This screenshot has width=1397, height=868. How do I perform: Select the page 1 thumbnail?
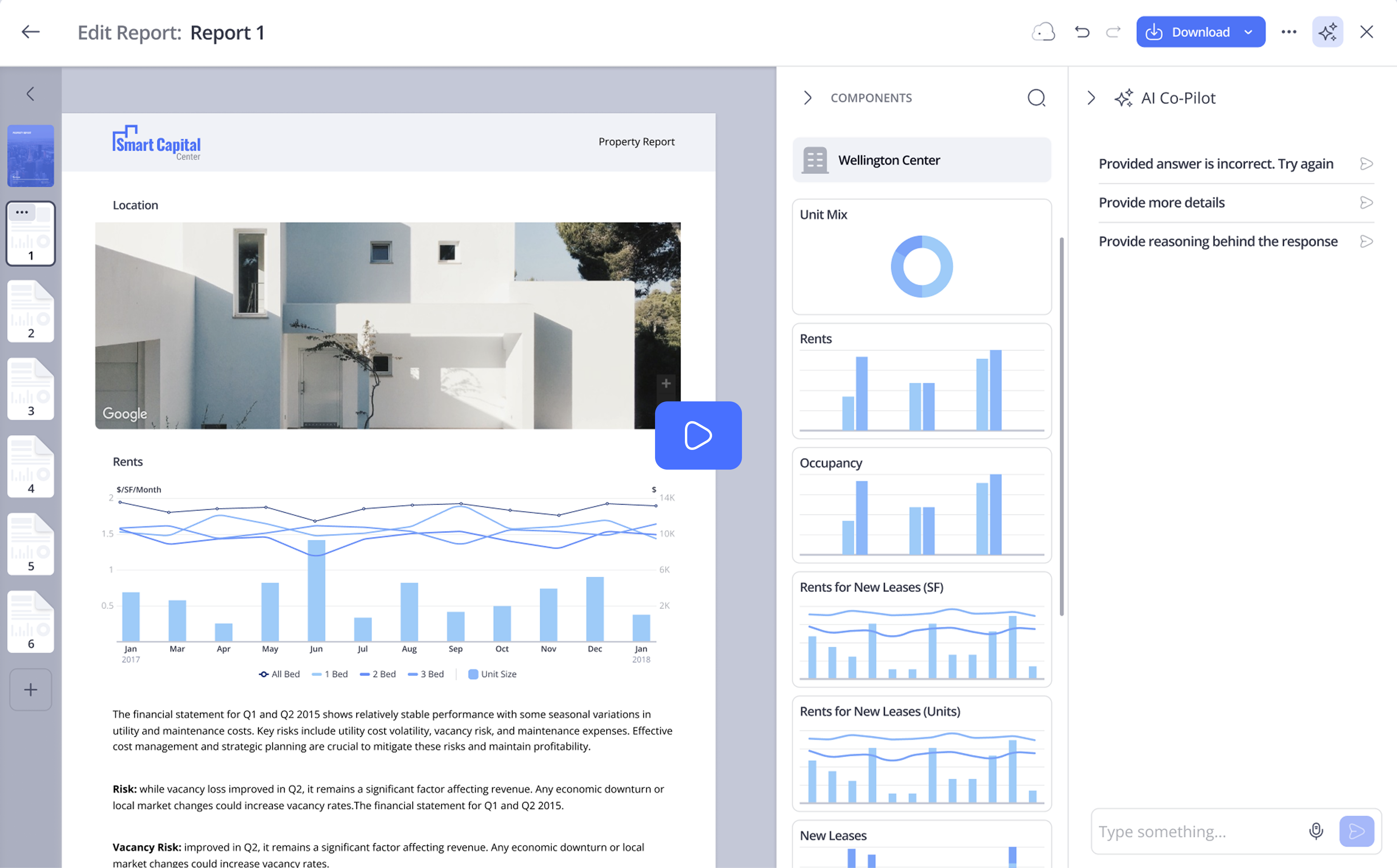(30, 233)
